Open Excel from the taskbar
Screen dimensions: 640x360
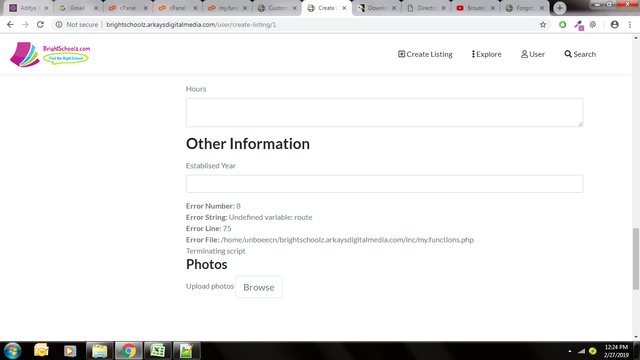point(158,351)
